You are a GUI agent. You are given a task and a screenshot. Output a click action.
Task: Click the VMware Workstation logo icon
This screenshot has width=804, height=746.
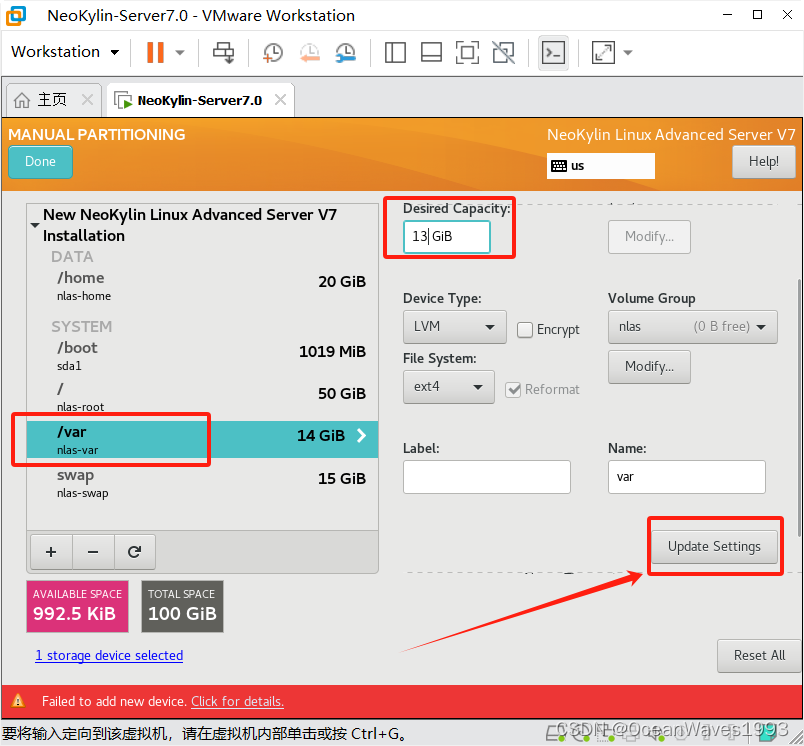[16, 16]
